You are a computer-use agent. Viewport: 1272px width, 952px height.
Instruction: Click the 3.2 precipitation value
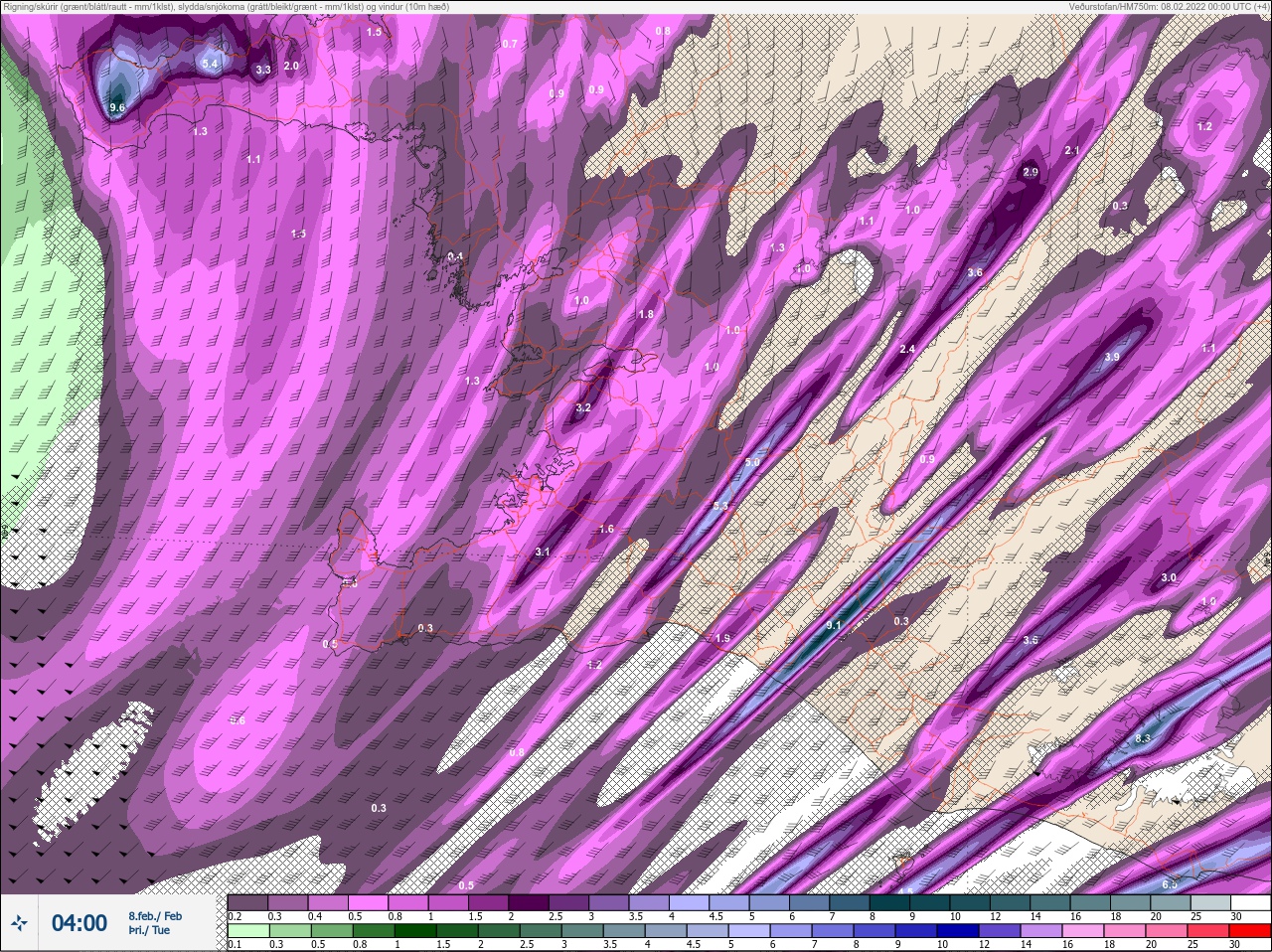(583, 407)
